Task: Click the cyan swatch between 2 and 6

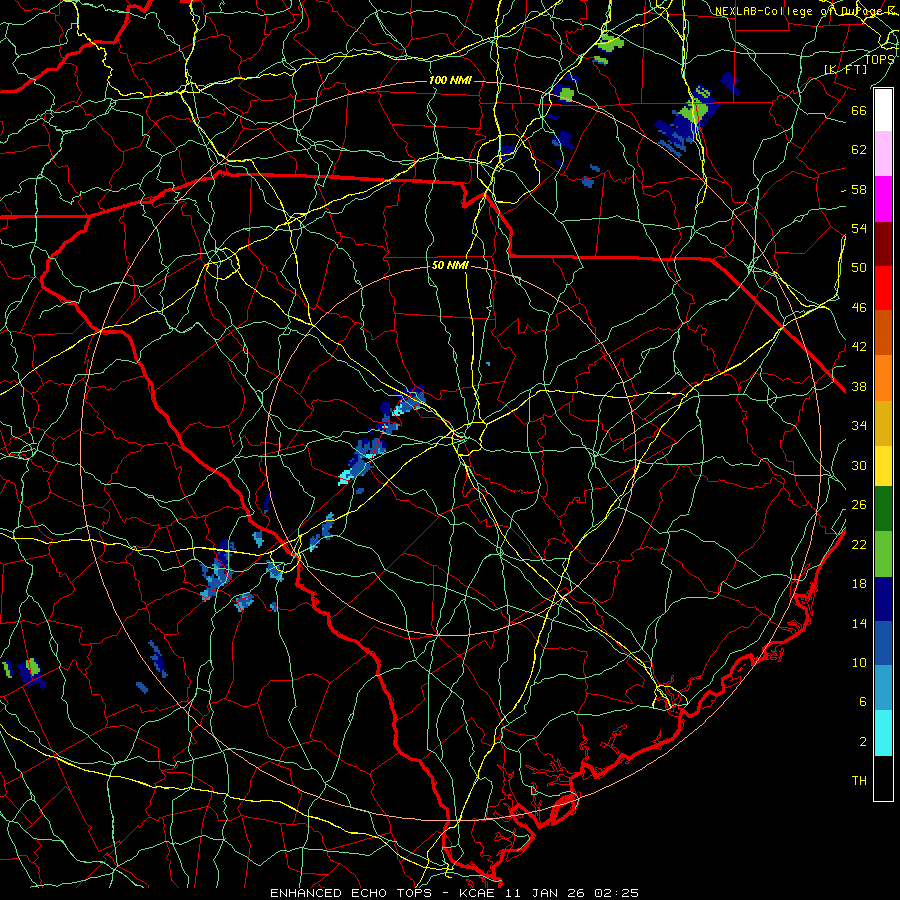Action: (883, 733)
